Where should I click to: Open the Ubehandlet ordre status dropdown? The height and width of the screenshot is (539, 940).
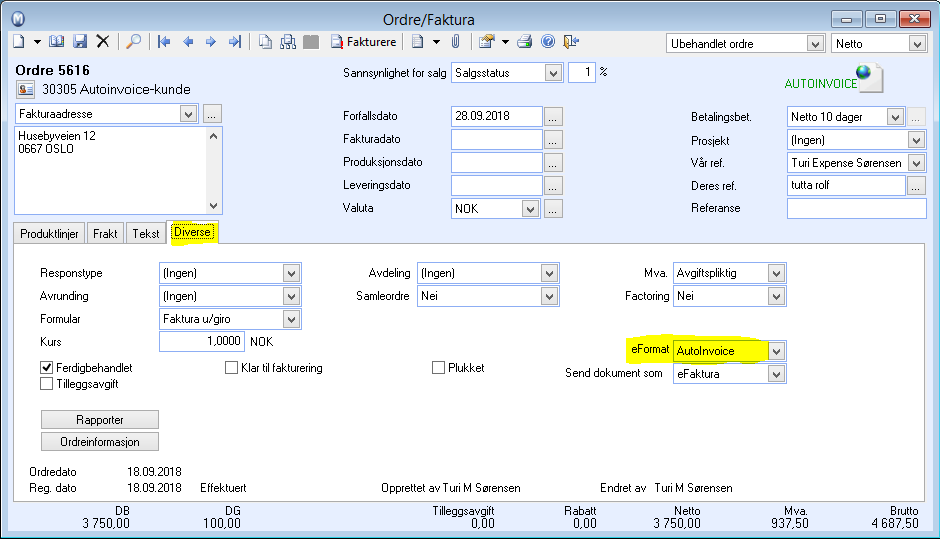(x=814, y=44)
